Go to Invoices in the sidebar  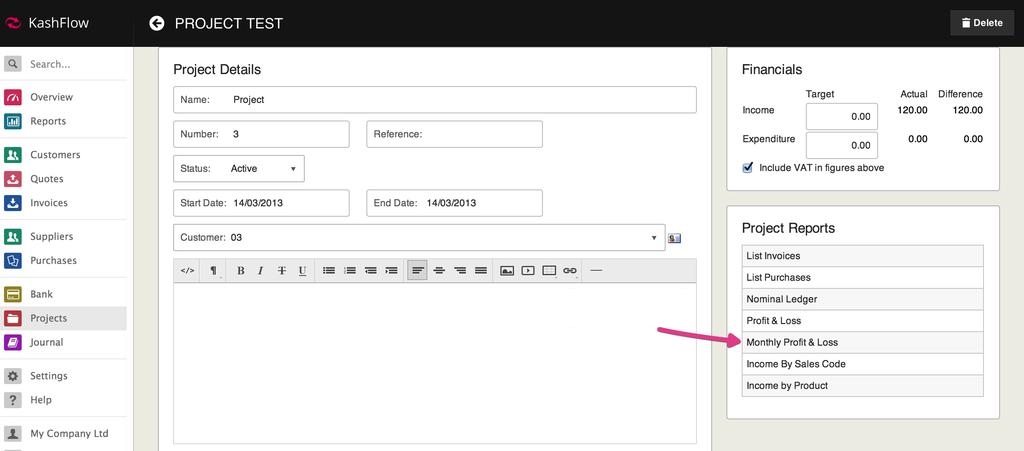(49, 203)
